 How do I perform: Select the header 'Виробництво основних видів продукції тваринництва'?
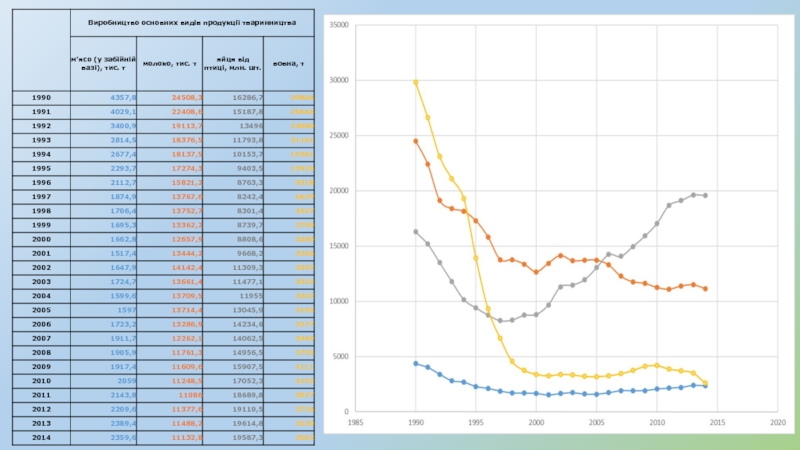point(192,23)
